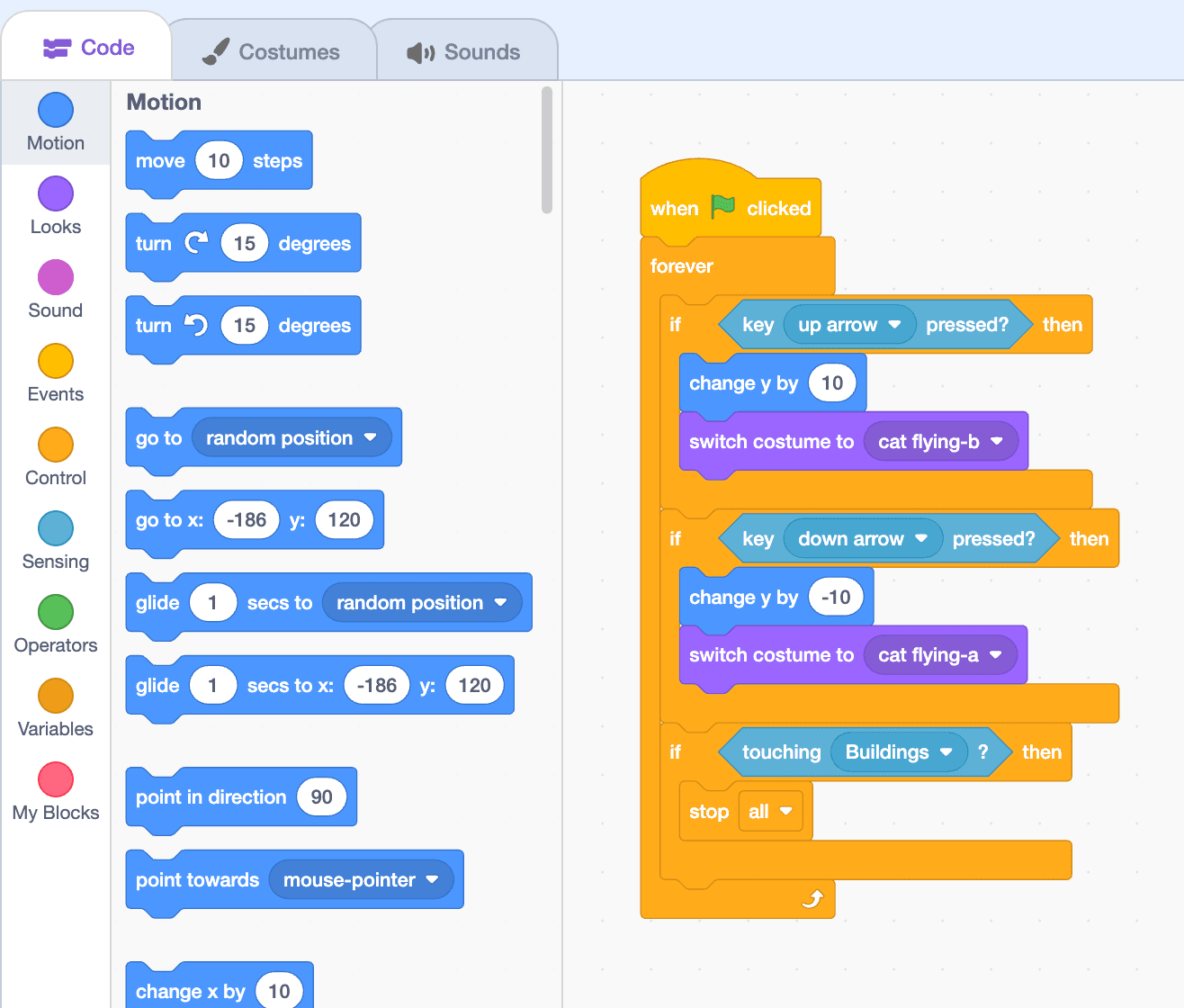This screenshot has width=1184, height=1008.
Task: Click the green flag in the hat block
Action: (x=722, y=207)
